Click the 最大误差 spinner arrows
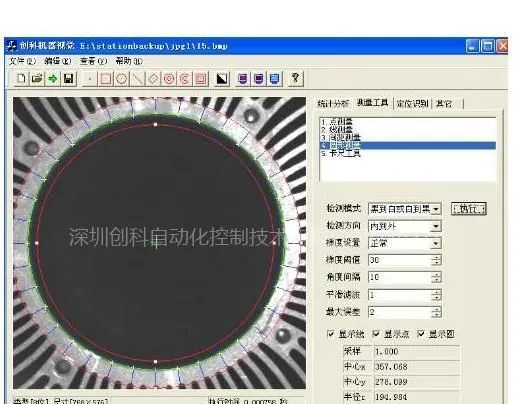 click(436, 312)
